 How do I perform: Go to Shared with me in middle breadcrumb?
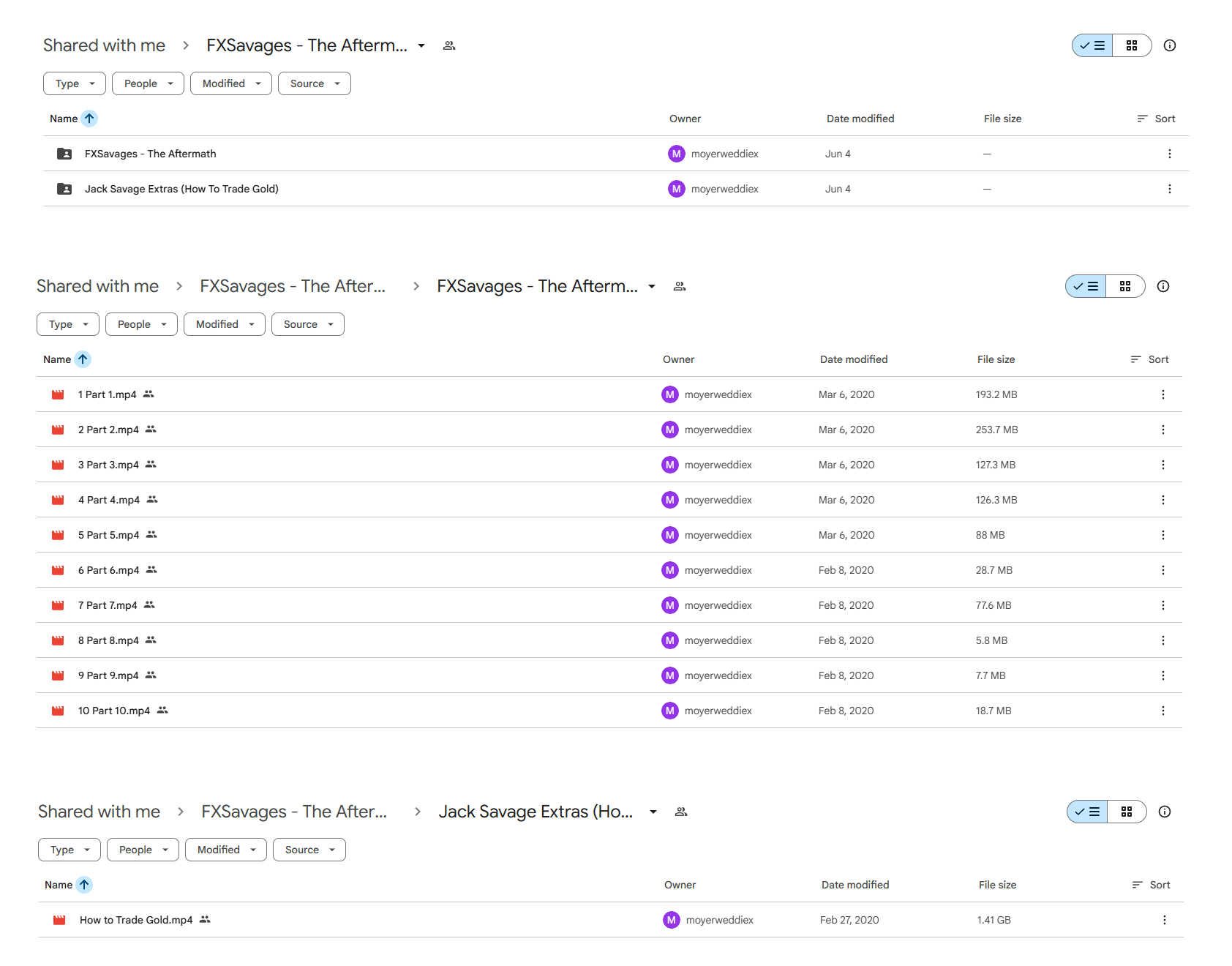[x=97, y=286]
